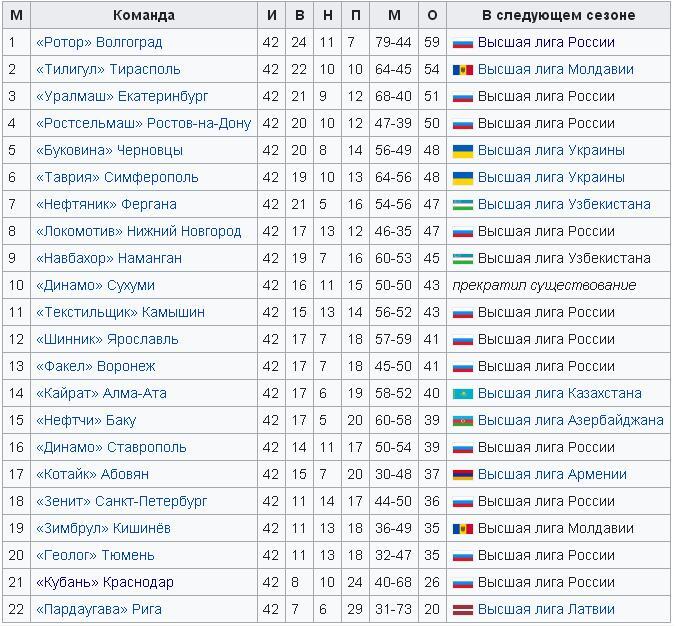Click the Latvia flag in the «Пардаугава» Рига row
Screen dimensions: 677x626
pos(463,610)
